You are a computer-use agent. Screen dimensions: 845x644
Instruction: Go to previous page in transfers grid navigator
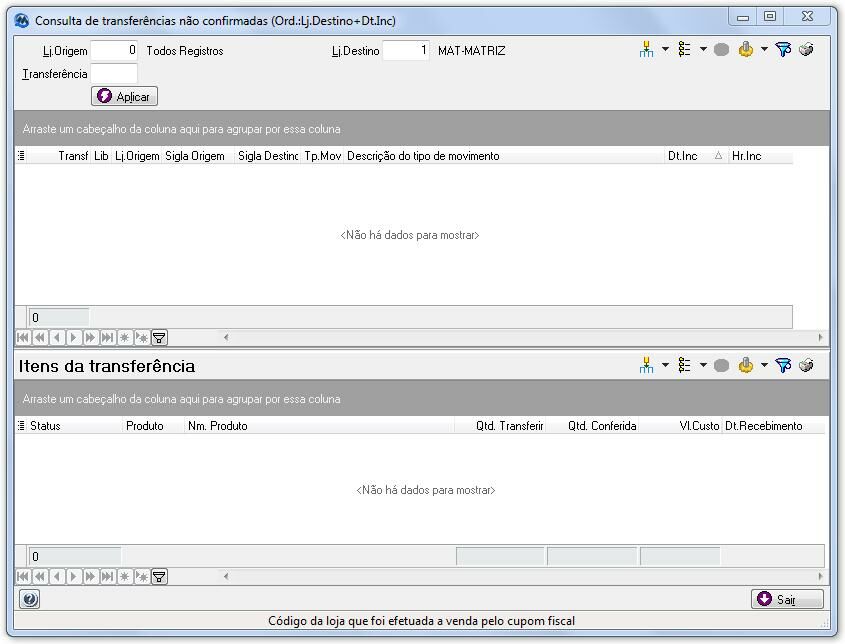[x=40, y=338]
